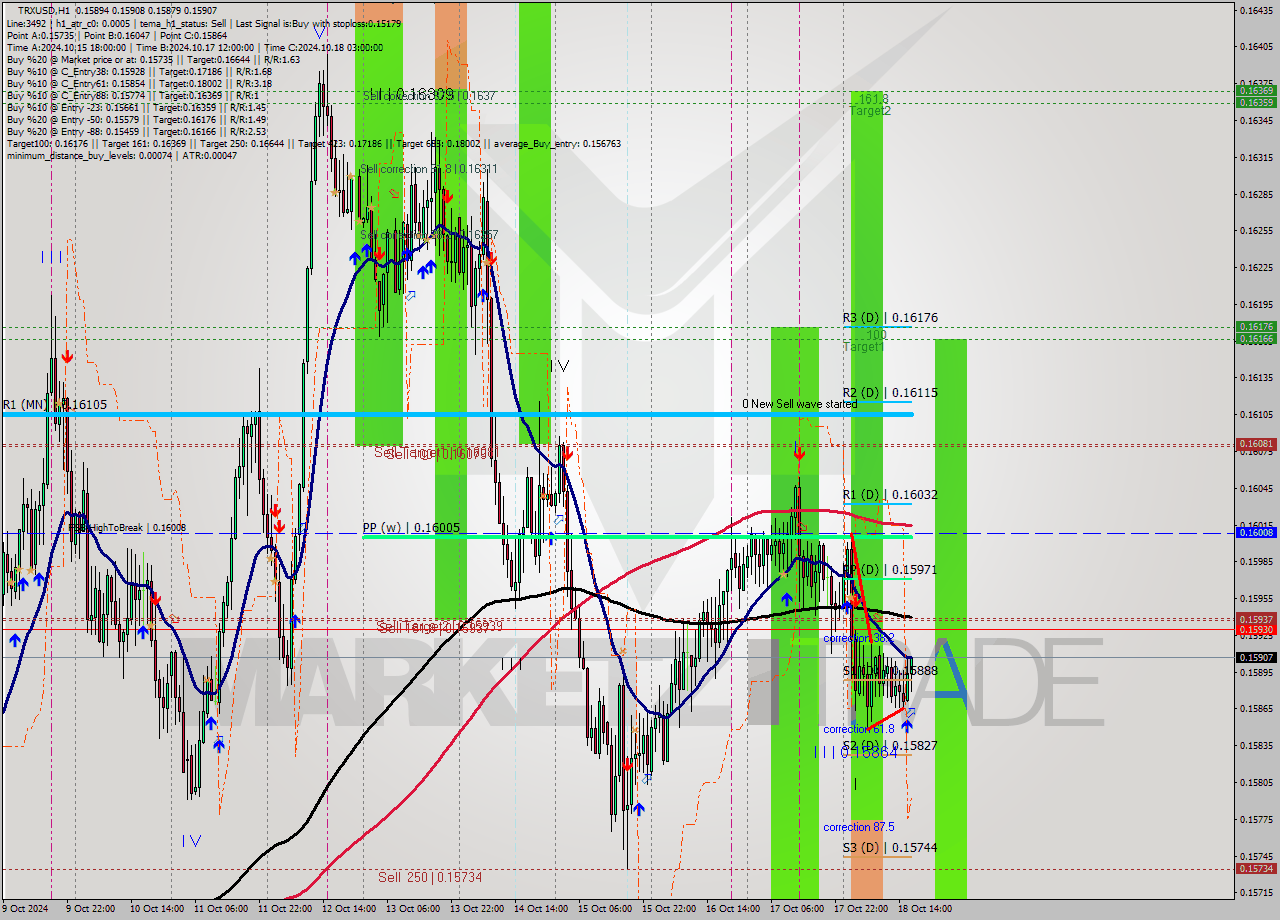Click the 'Target2' label
This screenshot has height=920, width=1280.
pyautogui.click(x=870, y=111)
